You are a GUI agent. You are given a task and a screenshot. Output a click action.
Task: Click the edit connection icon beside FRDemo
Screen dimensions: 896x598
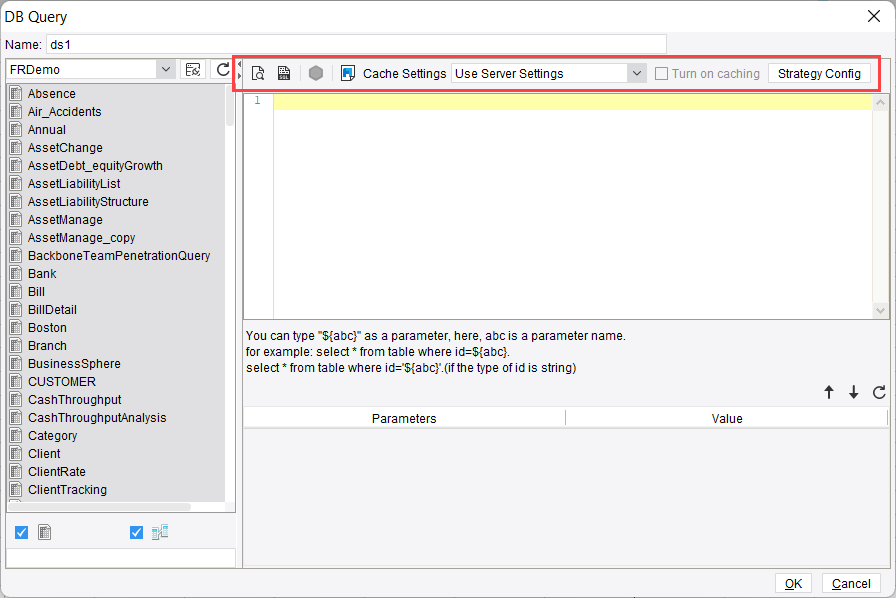pos(192,70)
